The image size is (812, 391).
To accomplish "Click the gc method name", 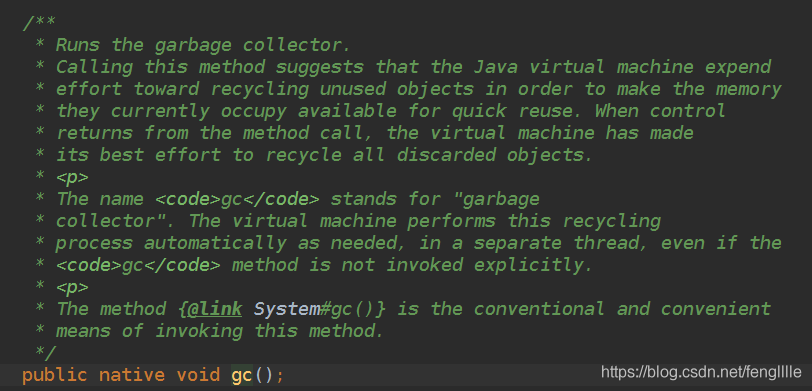I will coord(242,375).
